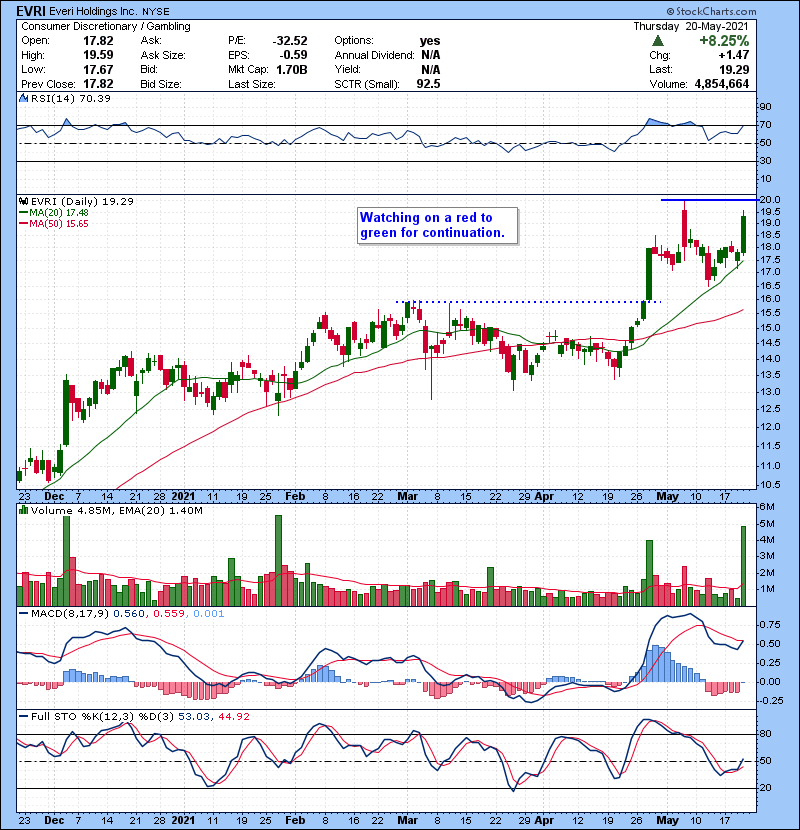This screenshot has width=800, height=830.
Task: Click the Chg value +1.47
Action: 733,55
